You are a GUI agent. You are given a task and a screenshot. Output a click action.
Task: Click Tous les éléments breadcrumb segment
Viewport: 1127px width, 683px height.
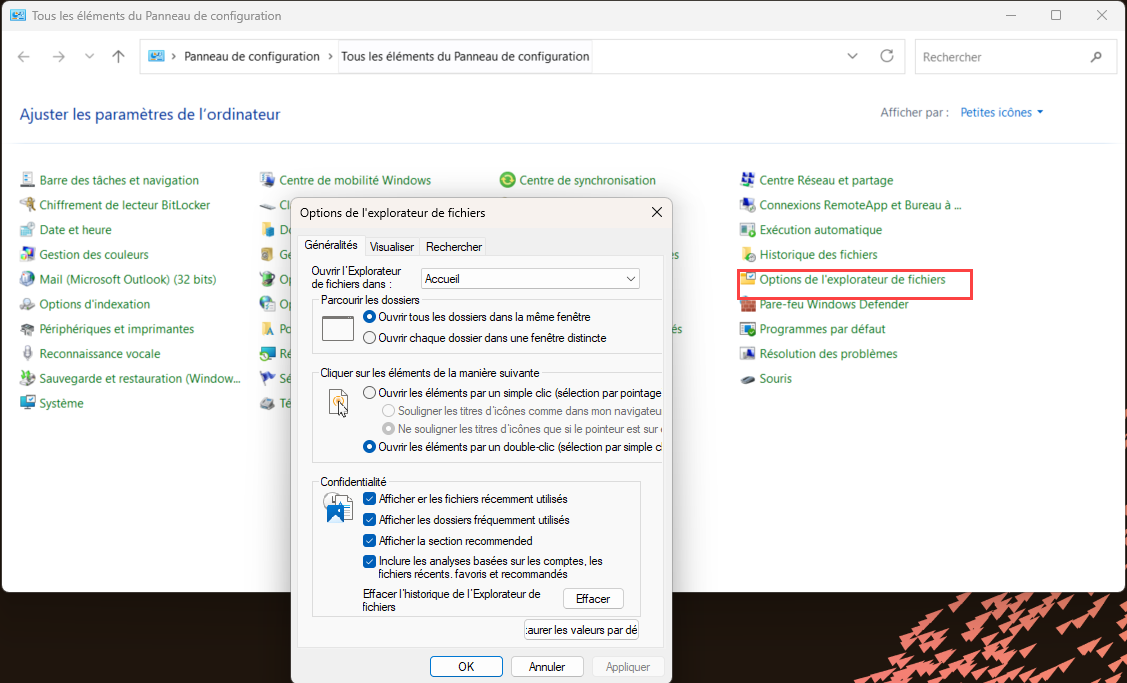click(465, 57)
